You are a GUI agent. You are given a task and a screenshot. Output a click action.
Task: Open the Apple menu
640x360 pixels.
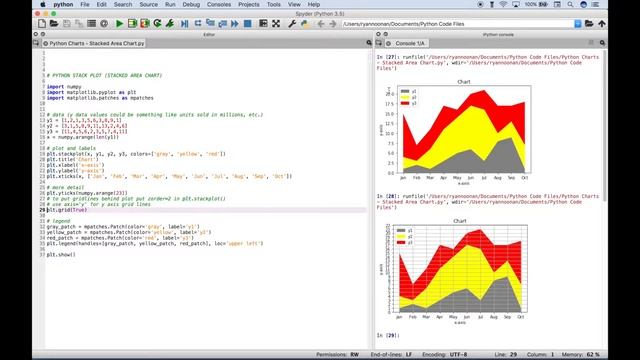coord(43,4)
